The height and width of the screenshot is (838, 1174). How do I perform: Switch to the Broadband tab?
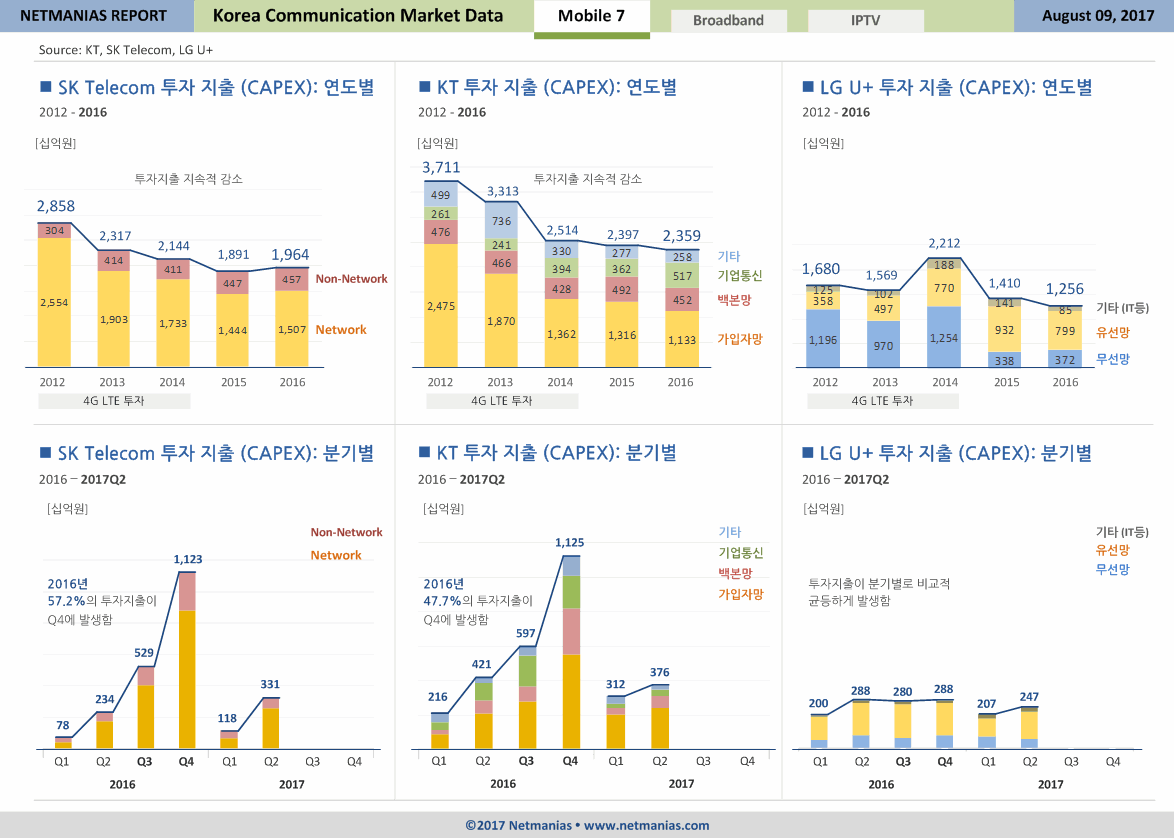[x=729, y=20]
